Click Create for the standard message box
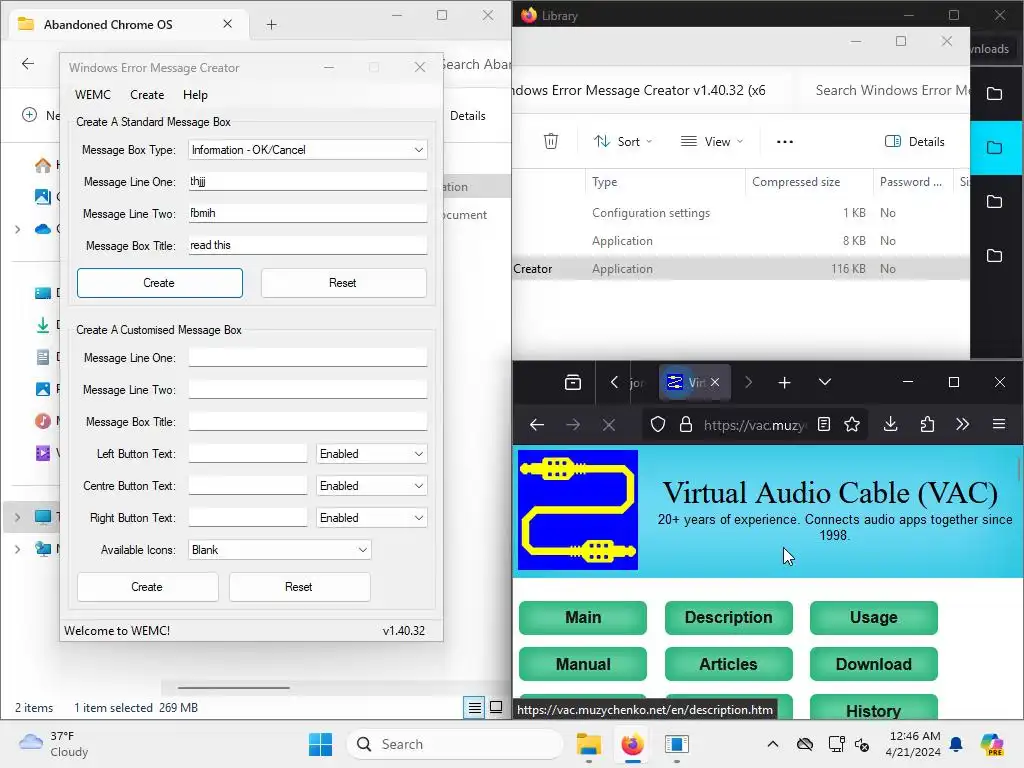Viewport: 1024px width, 768px height. pyautogui.click(x=159, y=283)
